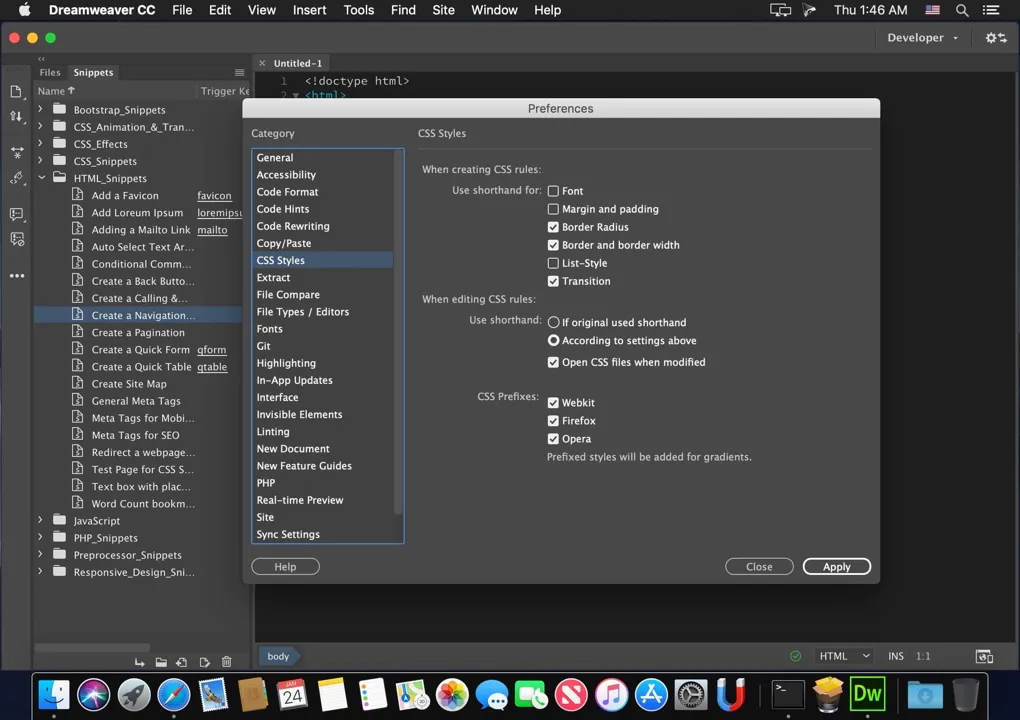
Task: Click the Apply Comment icon
Action: coord(17,213)
